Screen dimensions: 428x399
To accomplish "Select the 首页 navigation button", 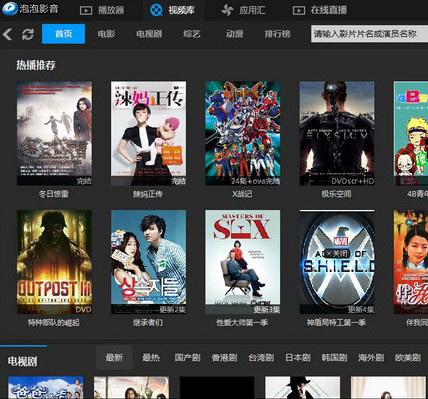I will [63, 34].
